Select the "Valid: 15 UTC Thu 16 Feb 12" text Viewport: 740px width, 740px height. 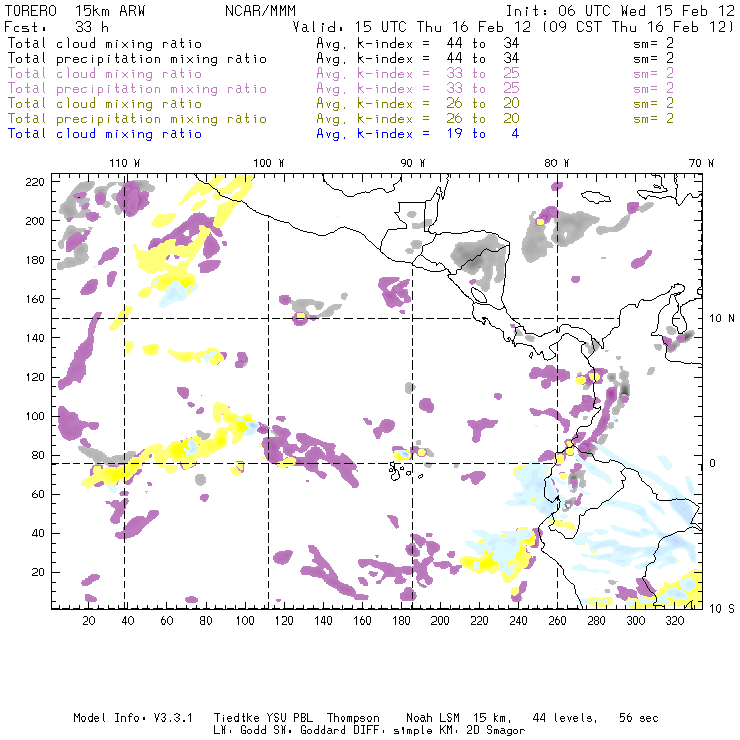[412, 27]
